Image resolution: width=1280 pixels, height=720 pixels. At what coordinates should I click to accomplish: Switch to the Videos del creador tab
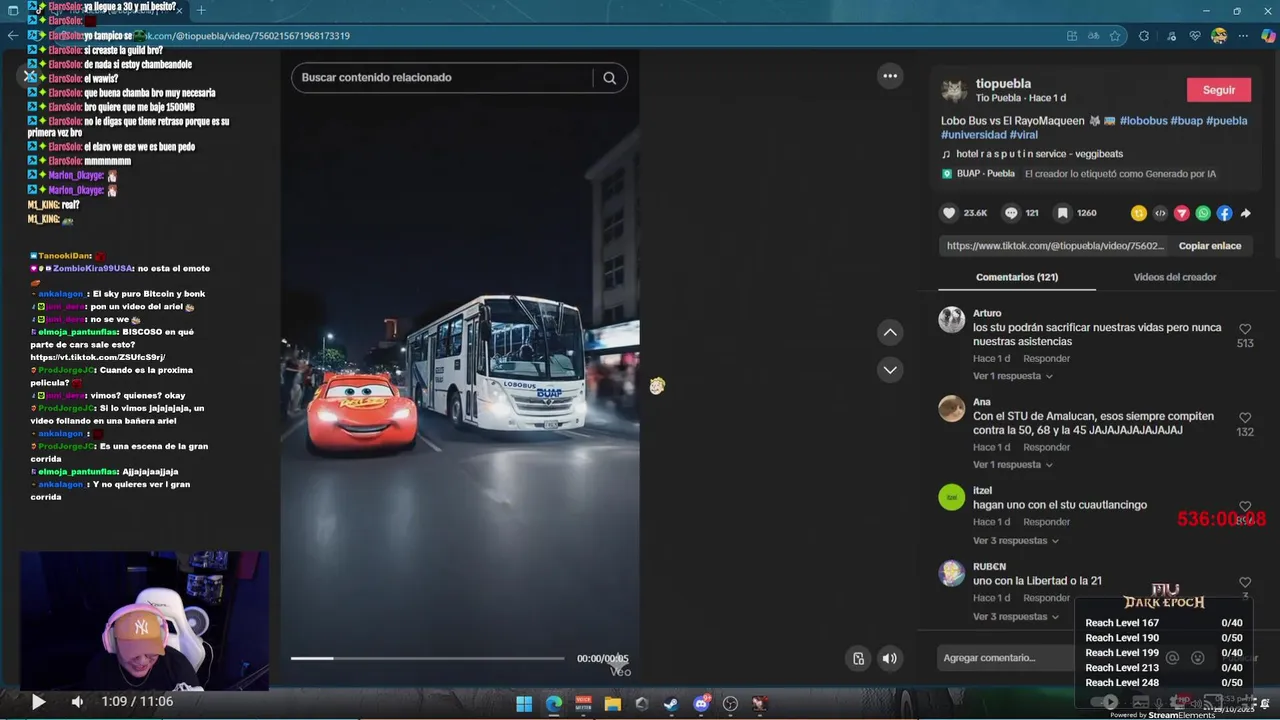pyautogui.click(x=1175, y=277)
